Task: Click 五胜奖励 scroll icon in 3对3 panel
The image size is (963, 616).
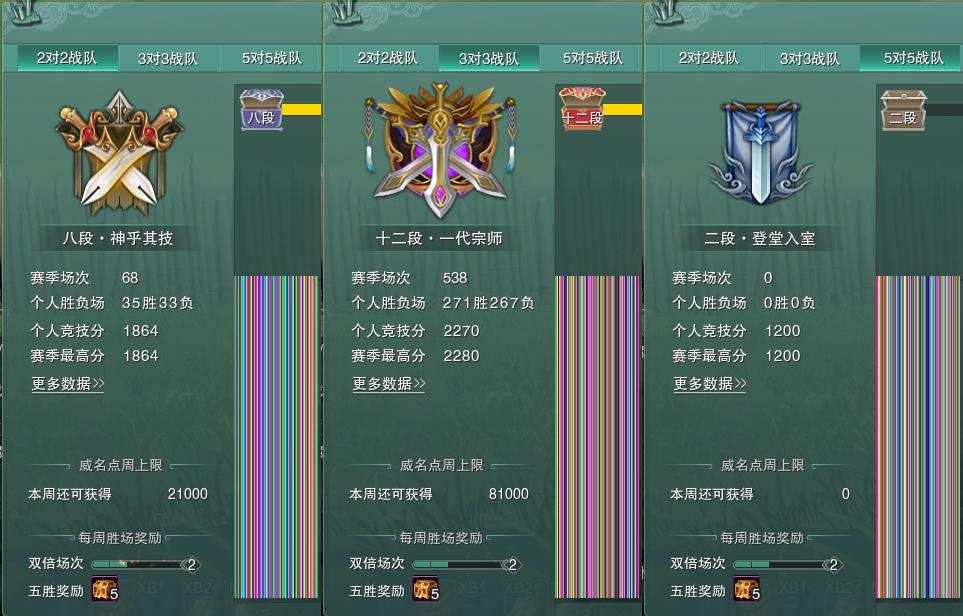Action: click(x=426, y=589)
